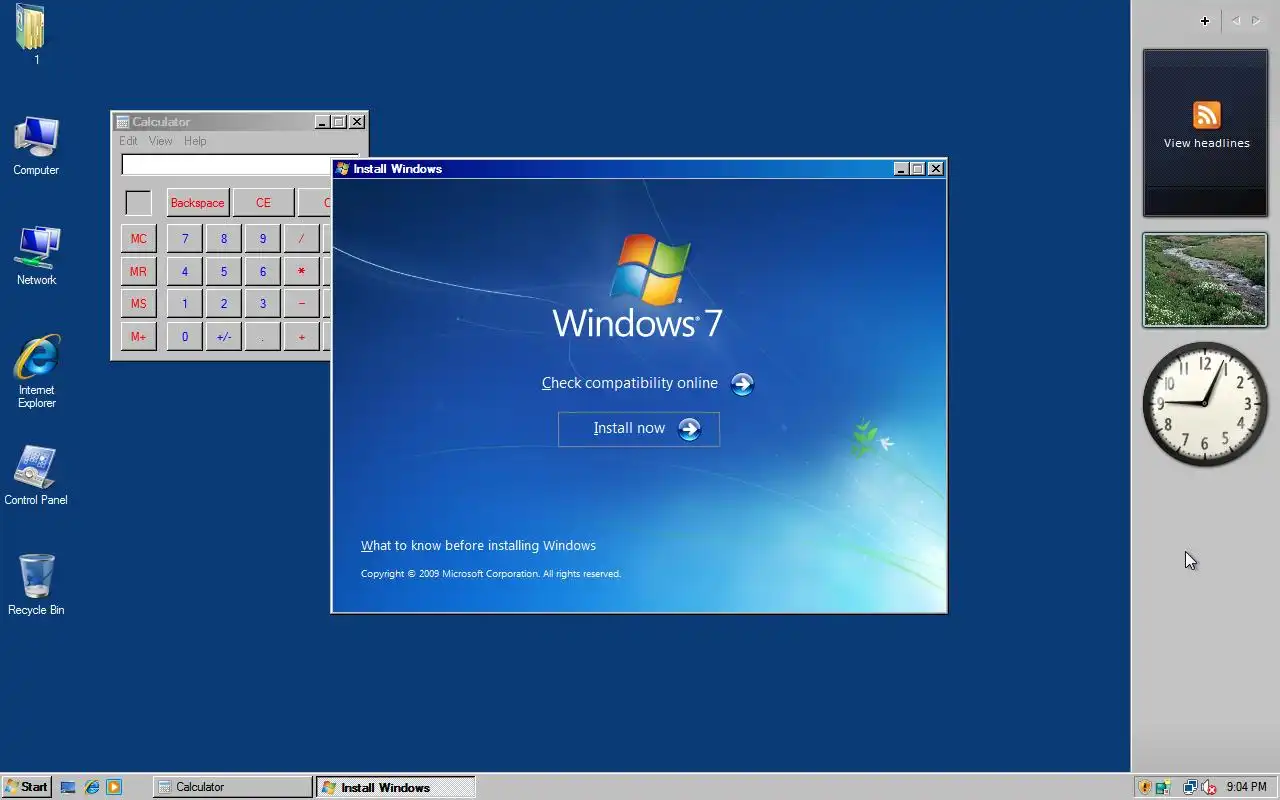The height and width of the screenshot is (800, 1280).
Task: Click digit 3 on Calculator
Action: (x=263, y=304)
